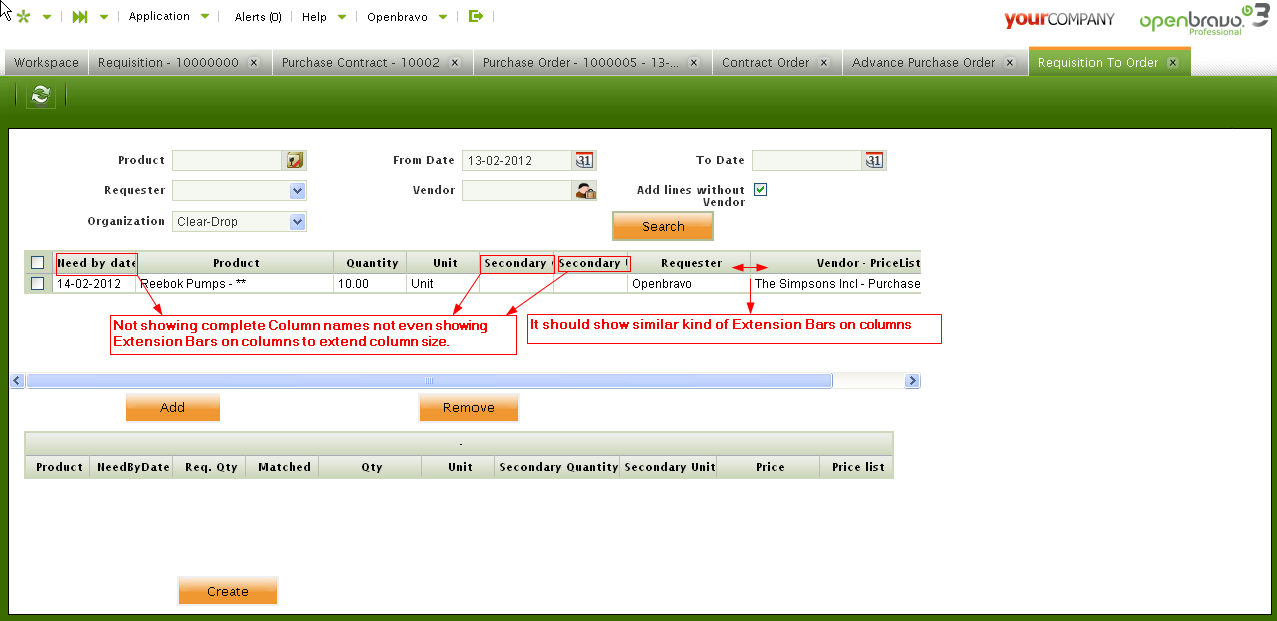This screenshot has width=1277, height=621.
Task: Open the Help menu
Action: [x=324, y=17]
